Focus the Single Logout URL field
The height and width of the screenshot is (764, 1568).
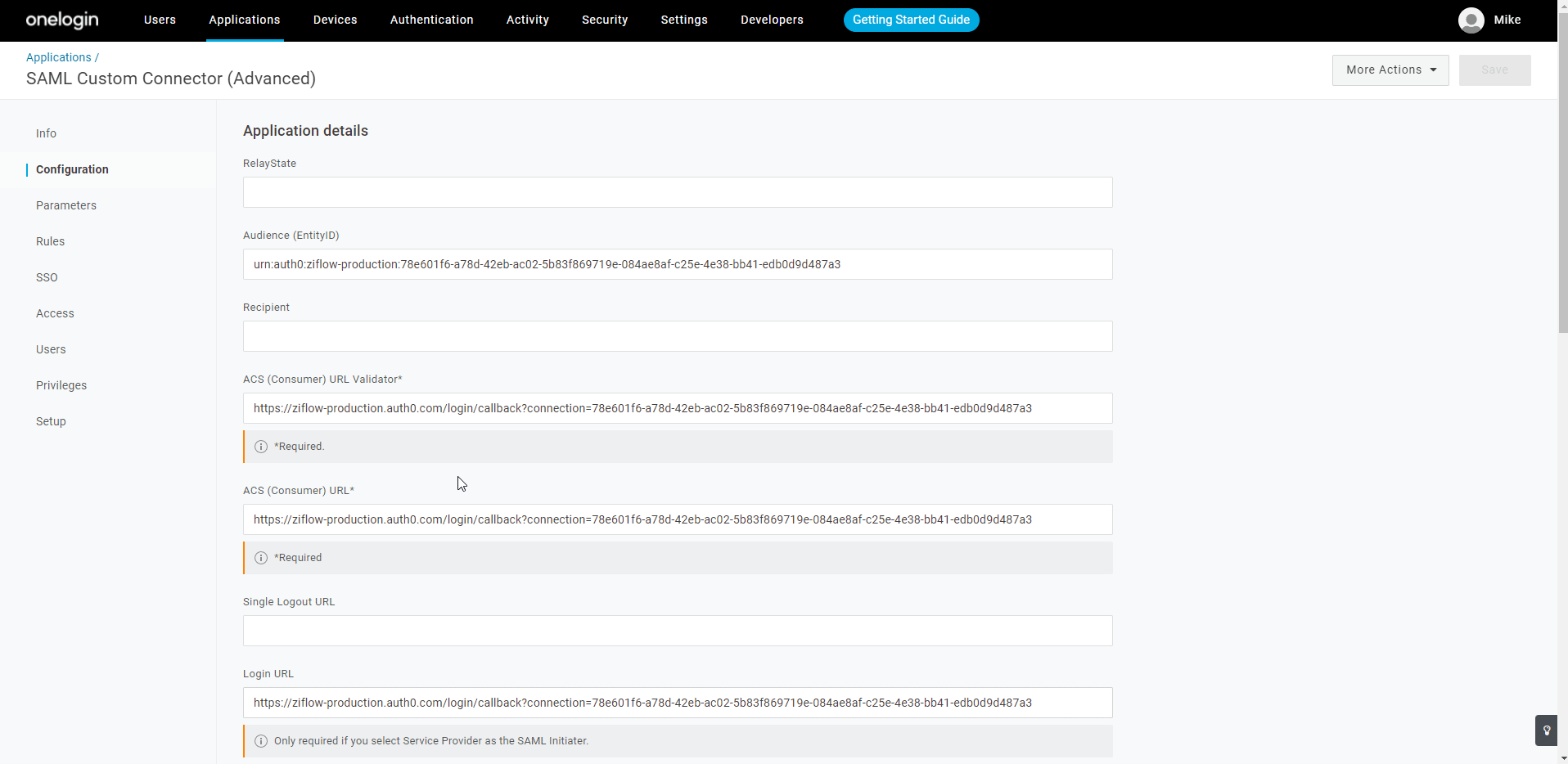tap(677, 631)
